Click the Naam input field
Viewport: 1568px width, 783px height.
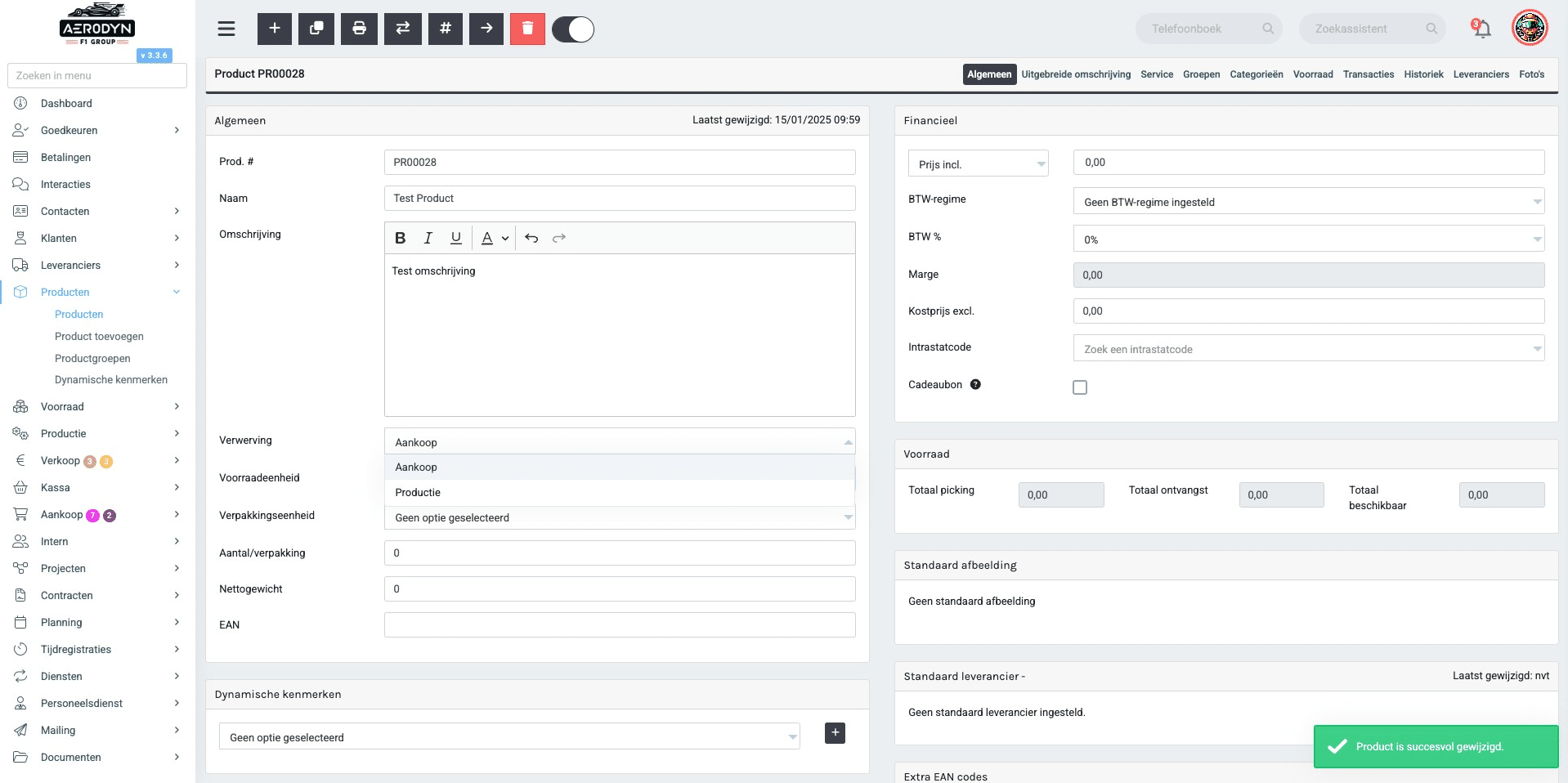(x=620, y=198)
